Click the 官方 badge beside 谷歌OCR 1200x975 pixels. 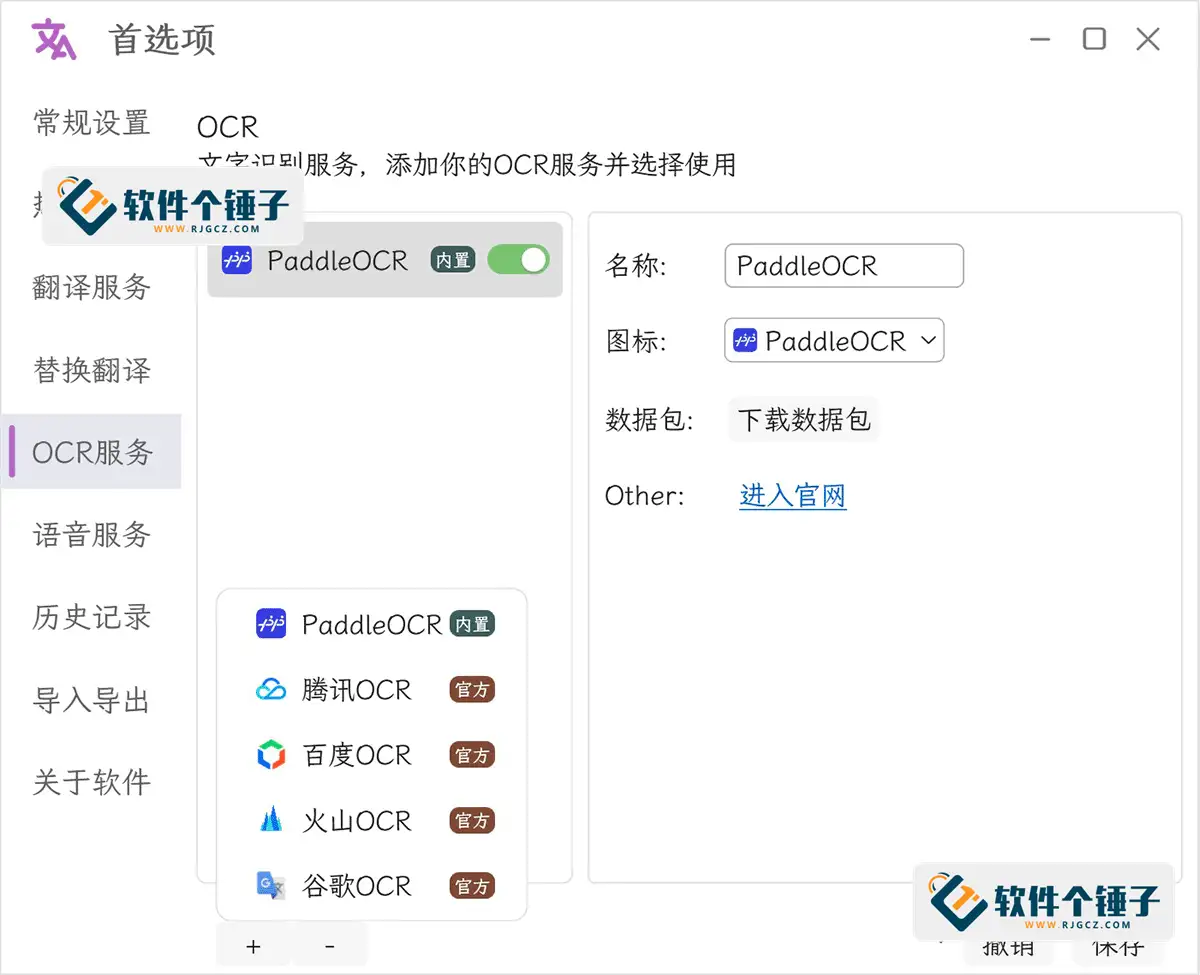tap(472, 886)
